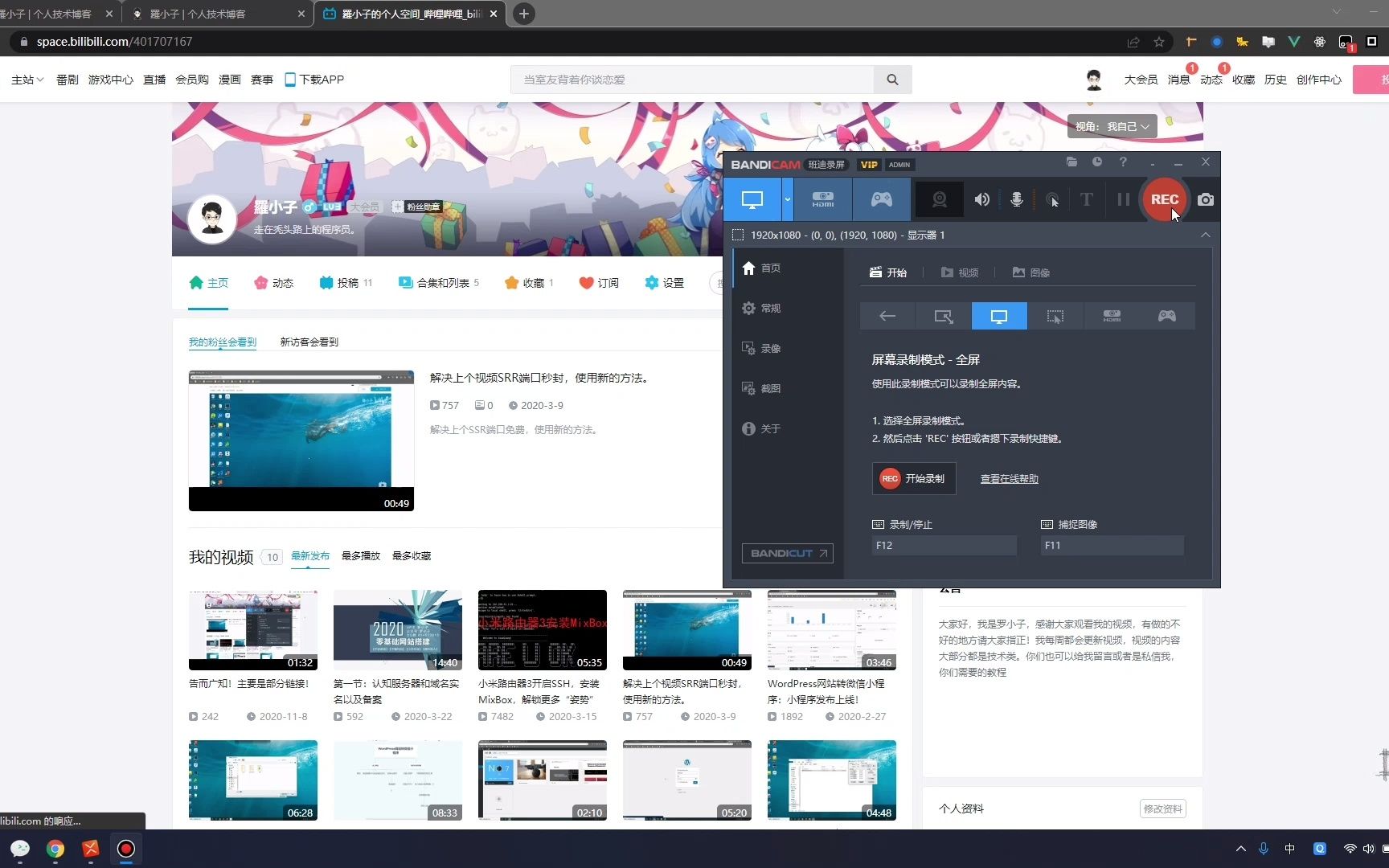Sort my videos by 最多播放

(x=360, y=556)
